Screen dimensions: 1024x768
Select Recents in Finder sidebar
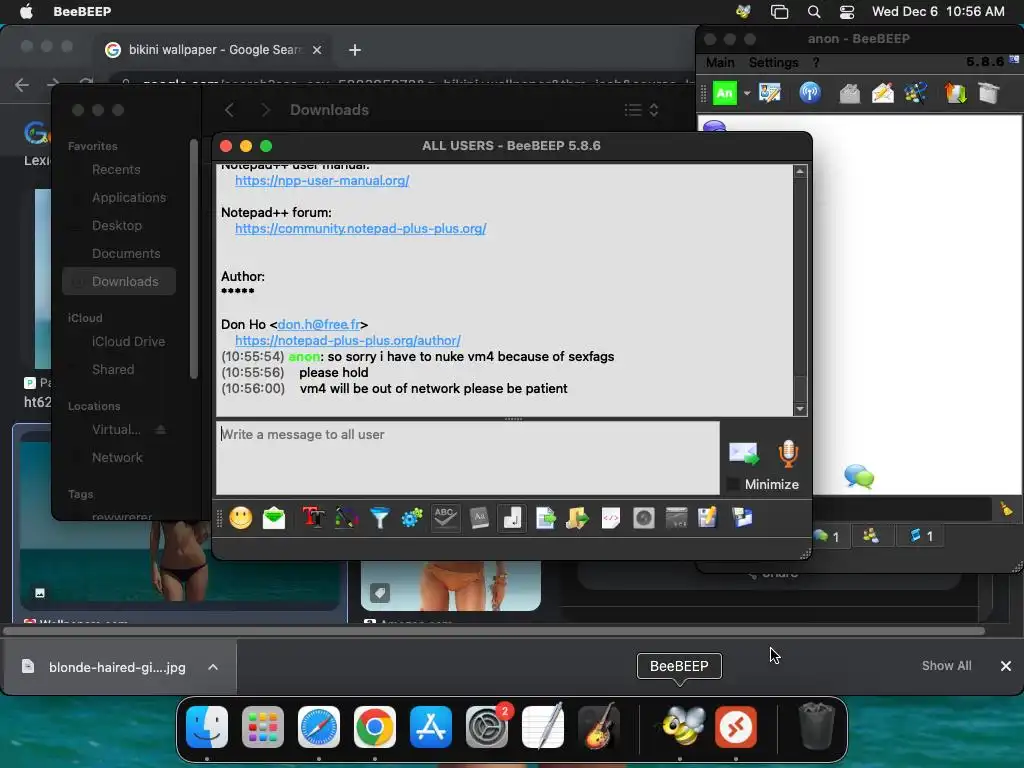click(x=116, y=170)
